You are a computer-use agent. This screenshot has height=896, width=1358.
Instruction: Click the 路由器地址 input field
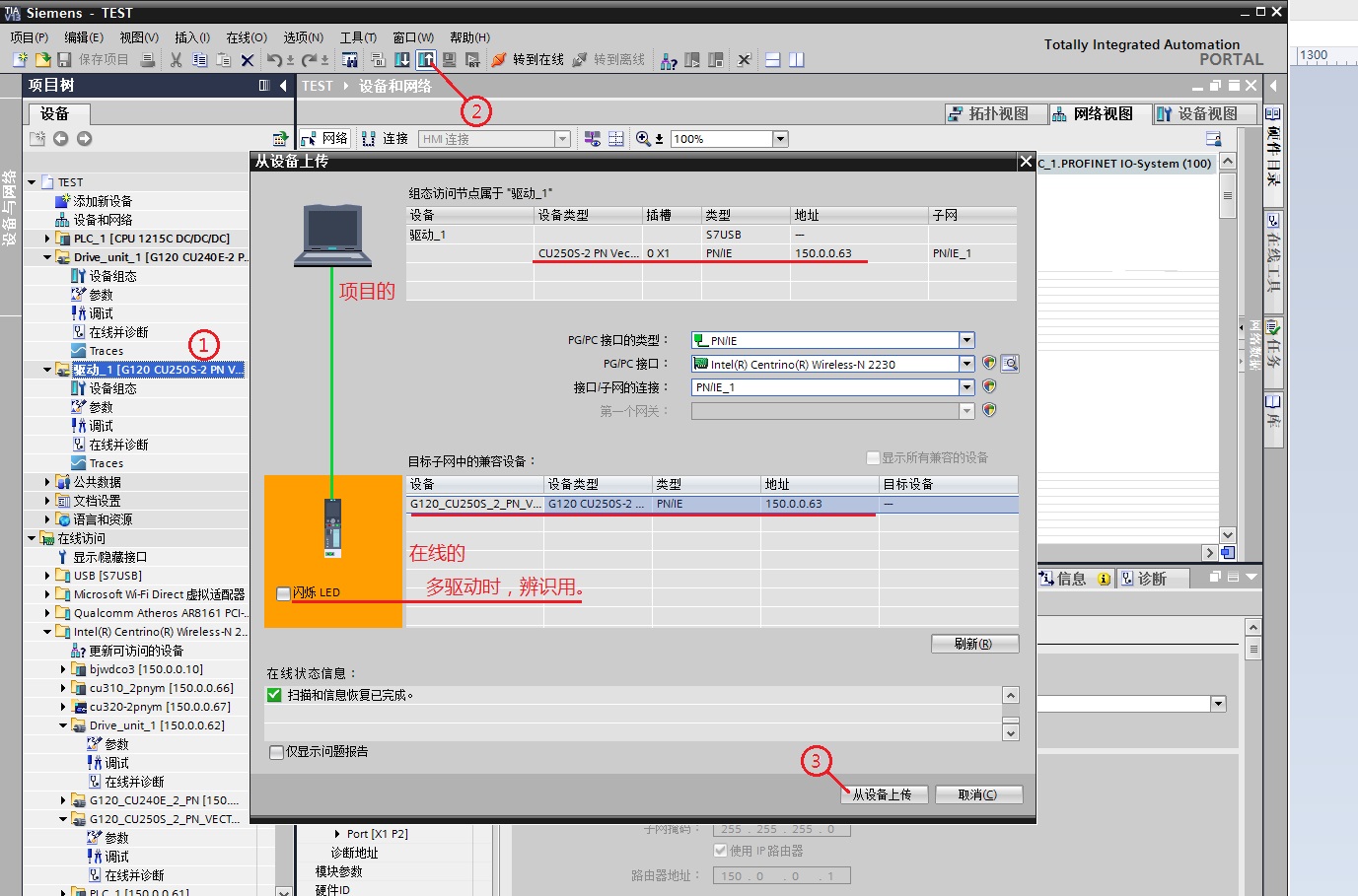[781, 875]
